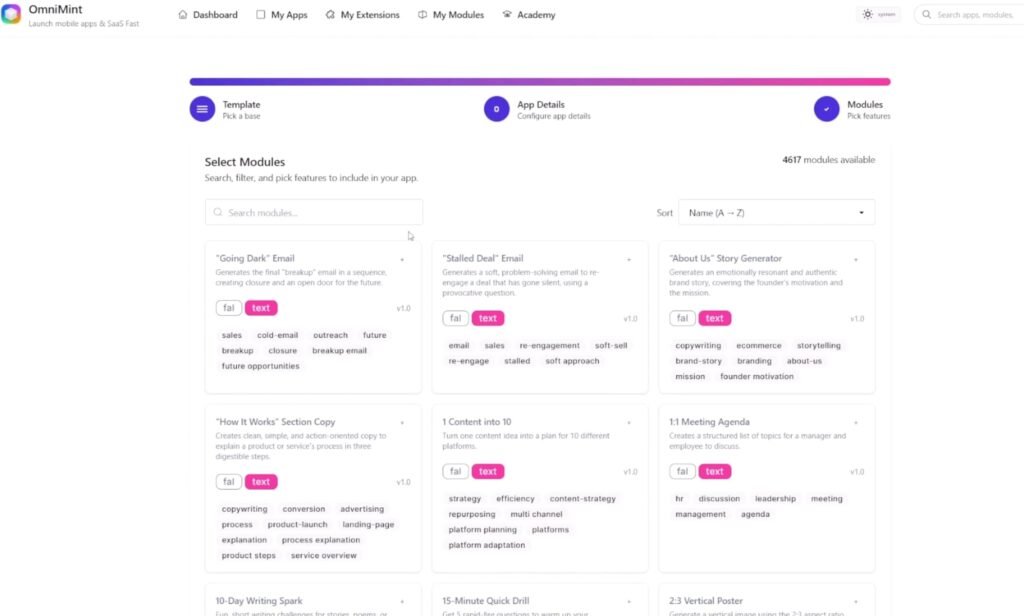1024x616 pixels.
Task: Click the "text" badge on 1 Content into 10
Action: tap(488, 471)
